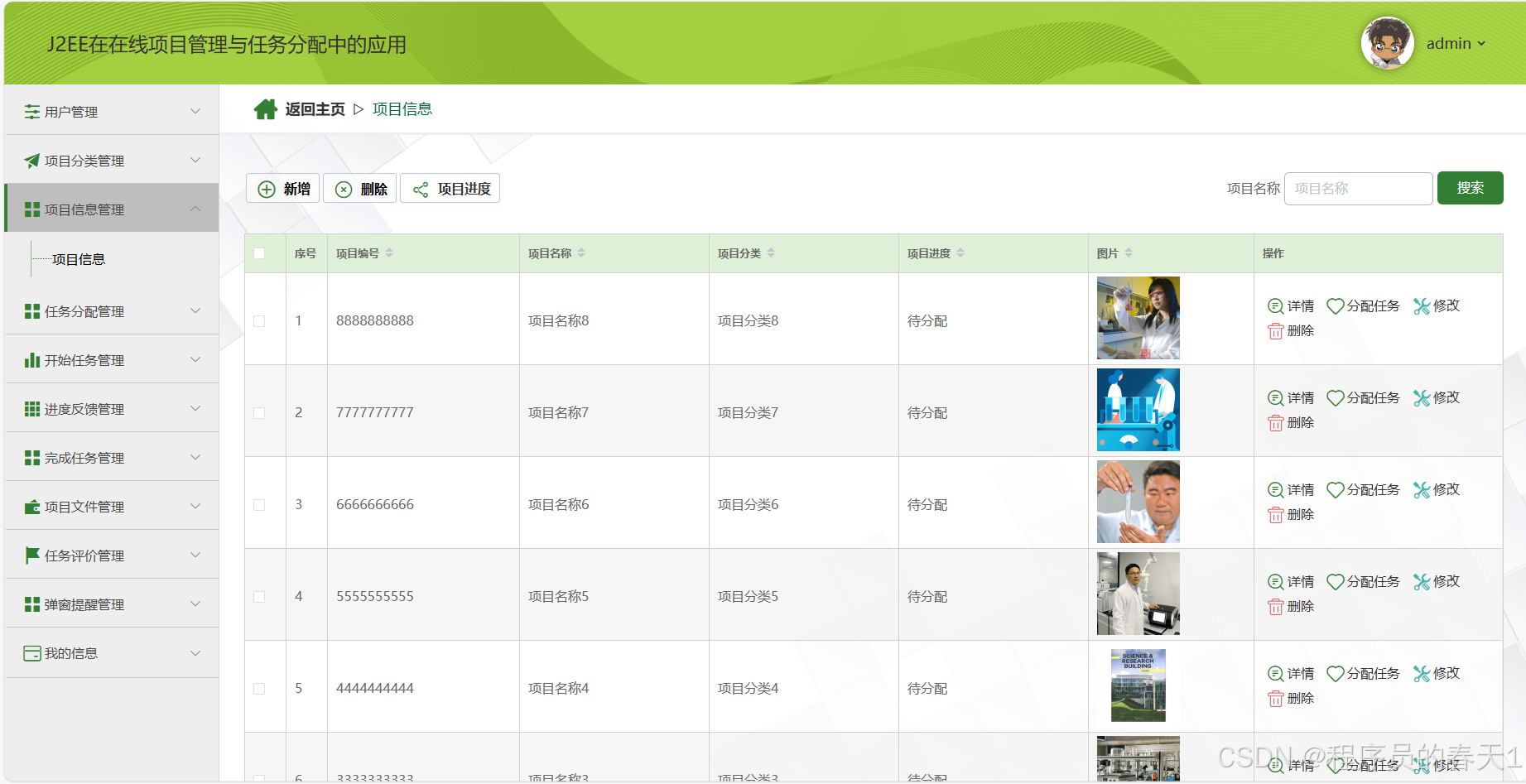Viewport: 1526px width, 784px height.
Task: Click the 进度反馈管理 grid icon
Action: click(x=32, y=409)
